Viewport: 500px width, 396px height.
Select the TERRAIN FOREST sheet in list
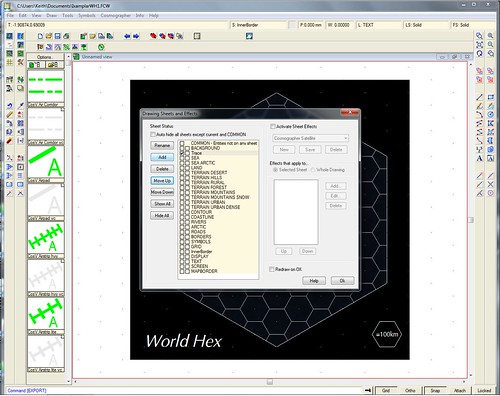[x=209, y=187]
